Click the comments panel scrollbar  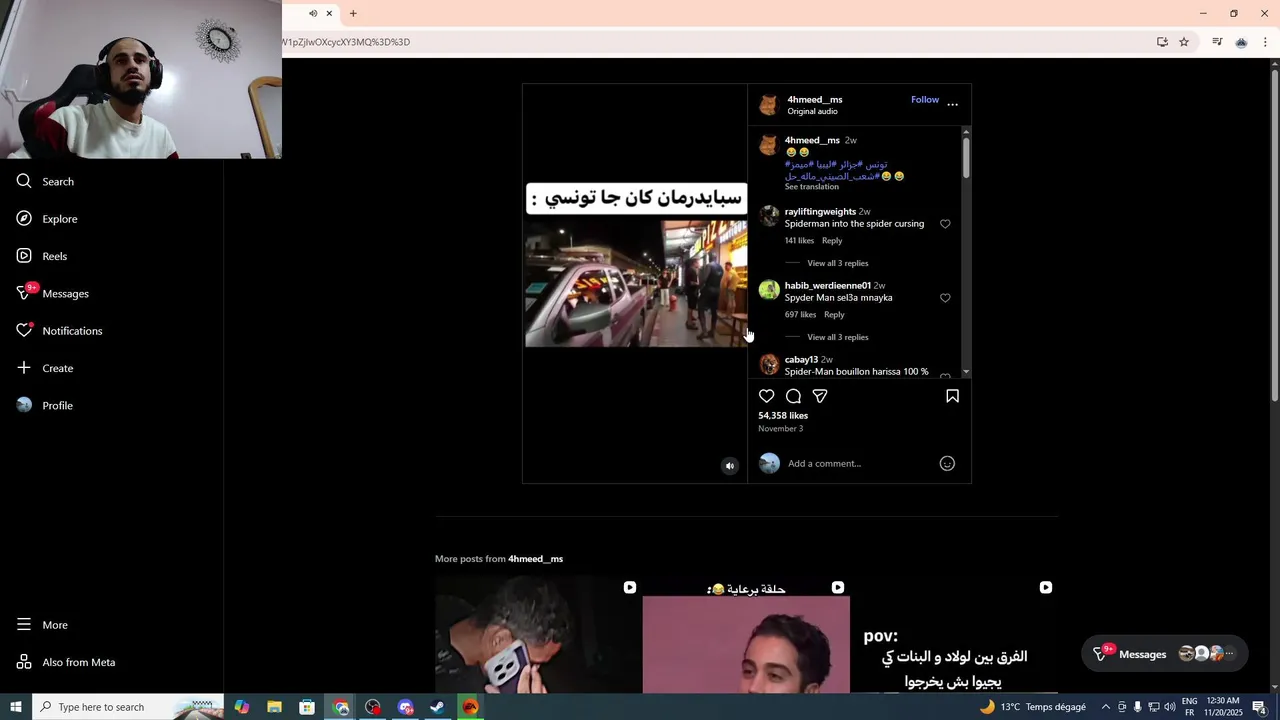(966, 158)
